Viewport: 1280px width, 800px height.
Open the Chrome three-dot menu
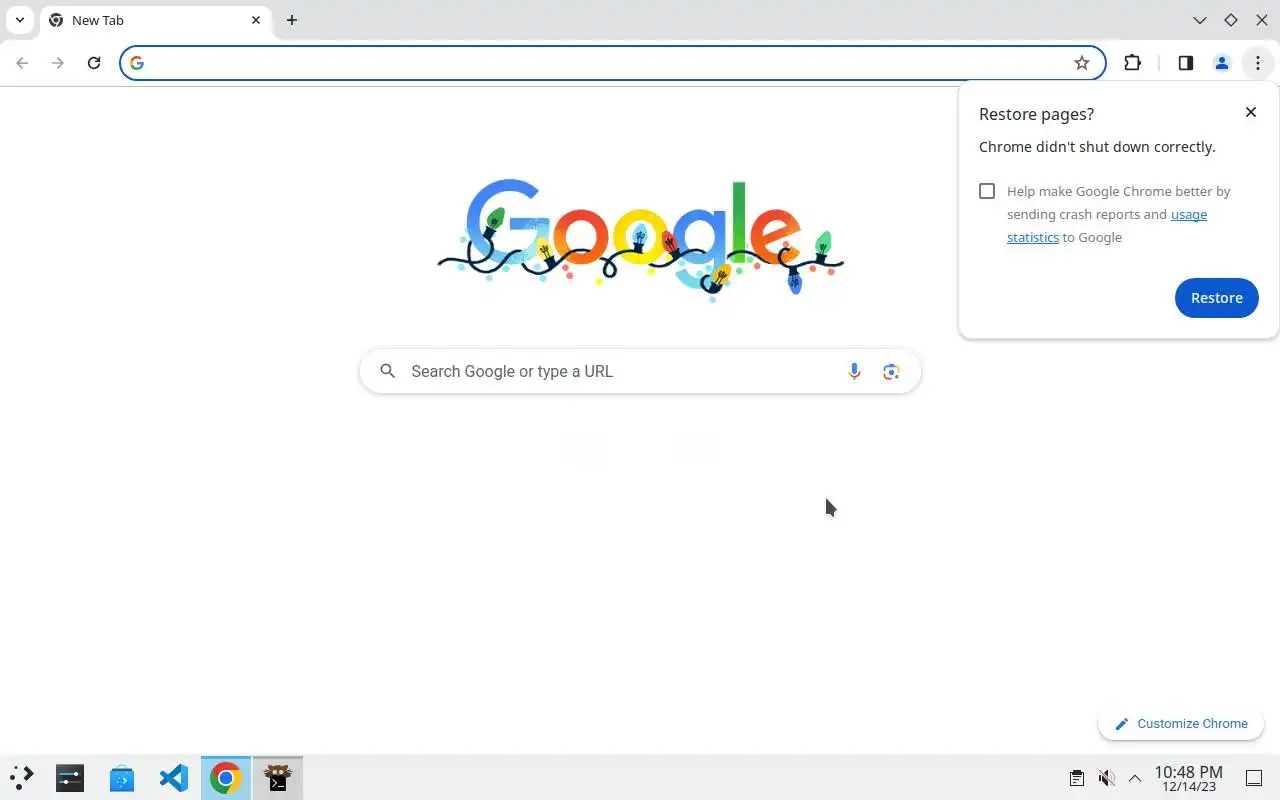(1257, 63)
